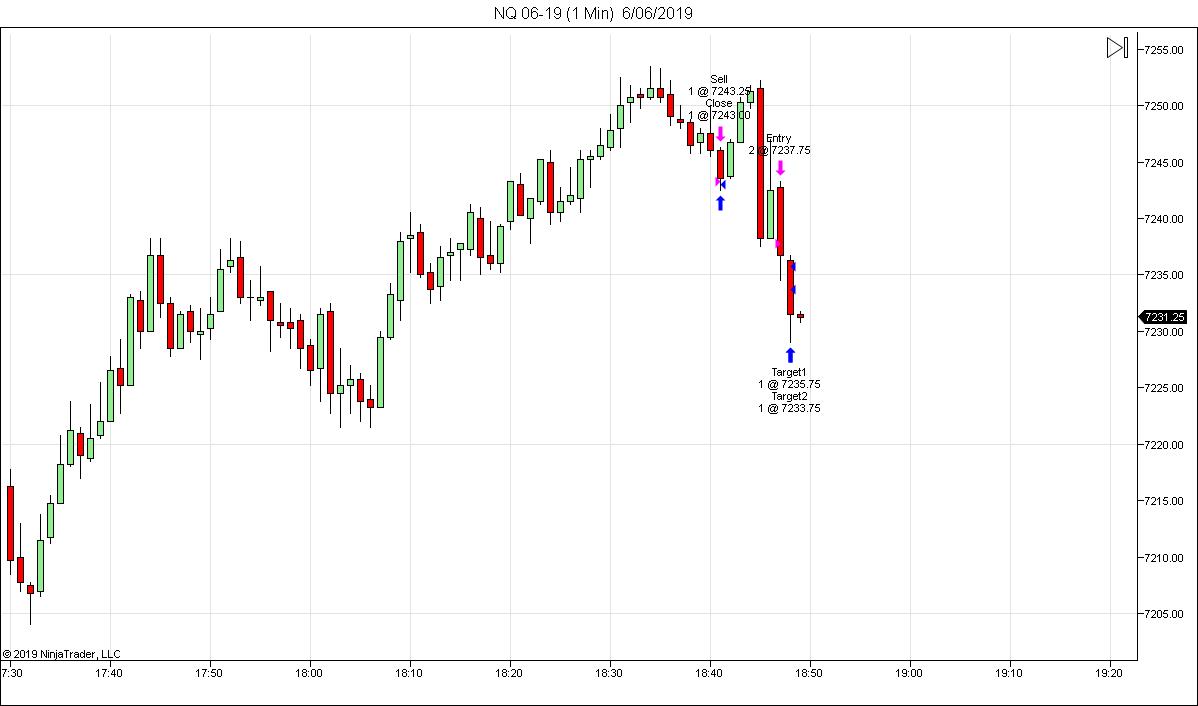Click the 7235.00 price axis label
This screenshot has width=1198, height=706.
(x=1163, y=275)
